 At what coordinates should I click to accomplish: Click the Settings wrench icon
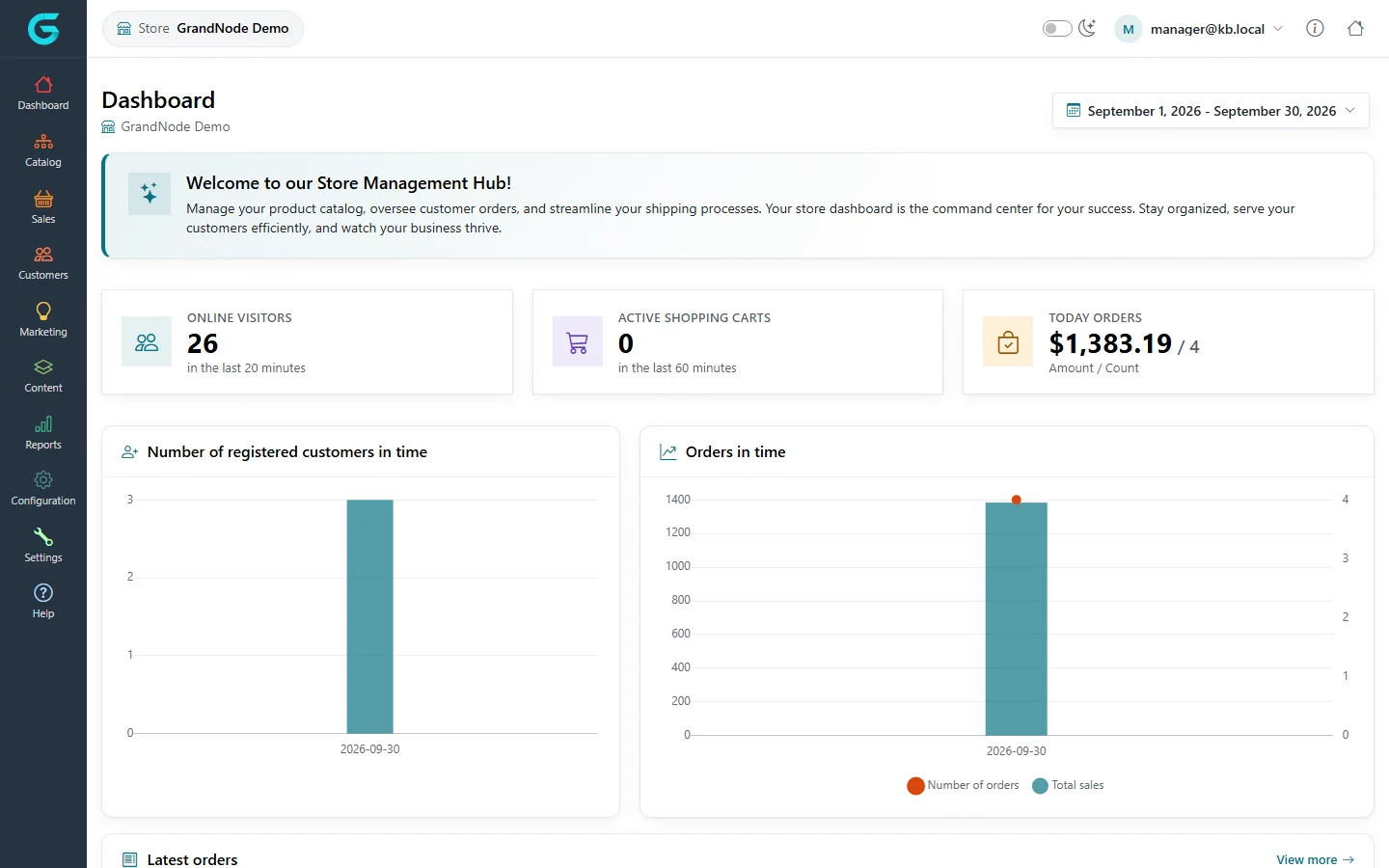click(x=43, y=536)
